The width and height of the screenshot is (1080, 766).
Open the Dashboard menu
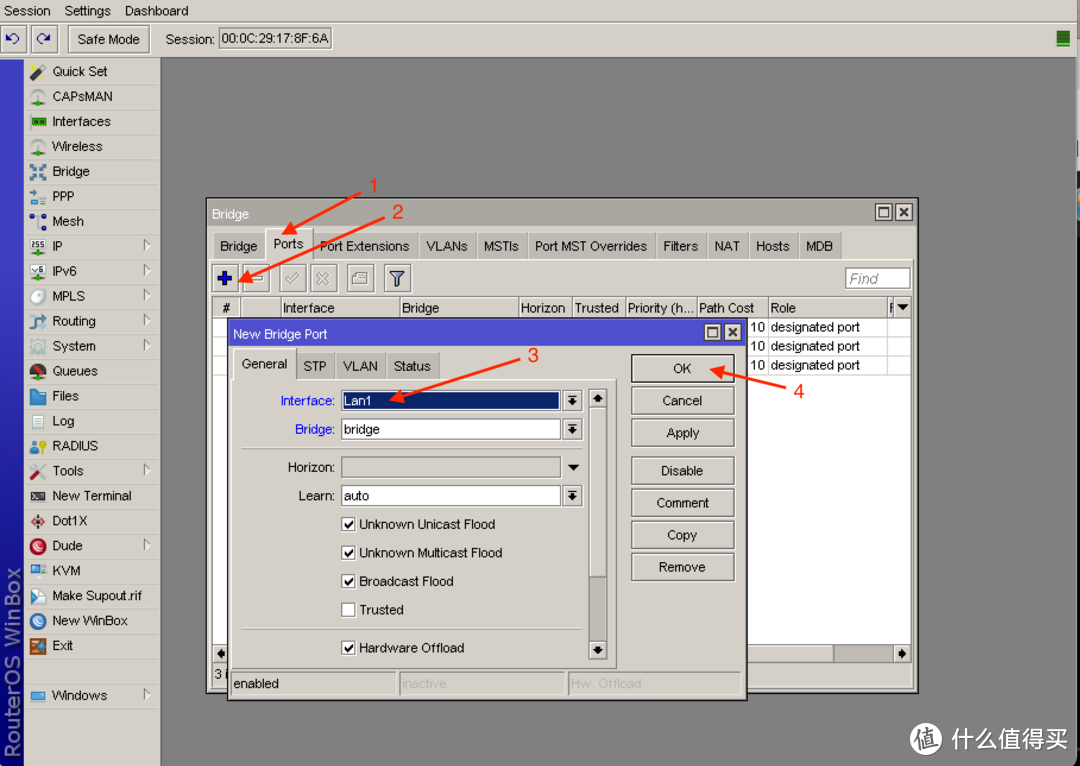[156, 11]
